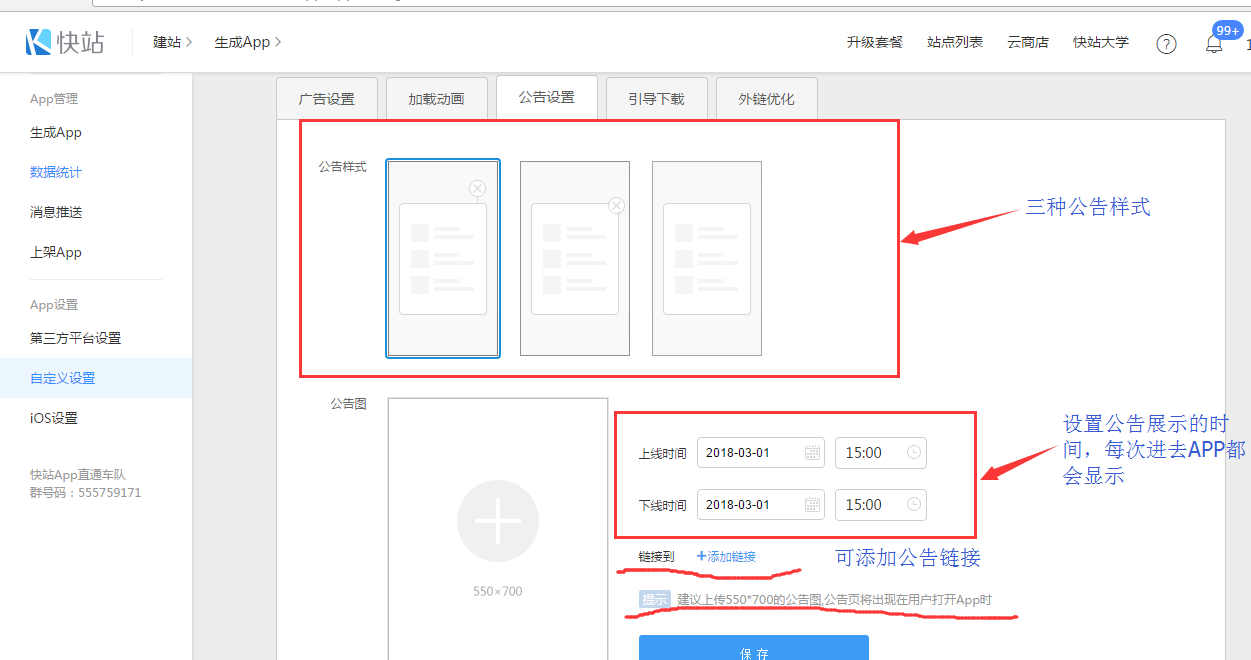Click the 添加链接 link
Viewport: 1251px width, 660px height.
726,557
